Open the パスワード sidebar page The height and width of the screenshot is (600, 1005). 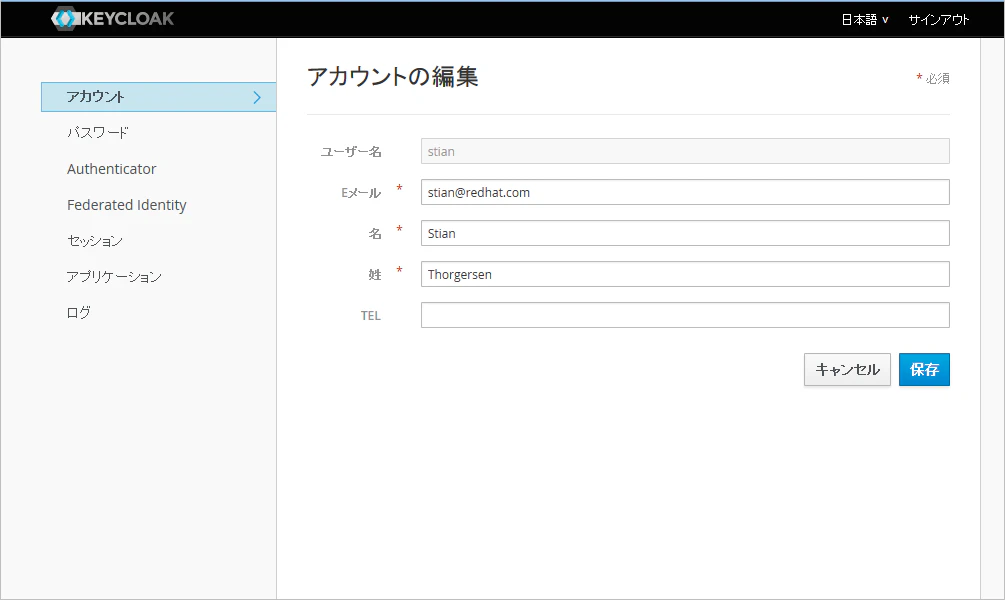point(97,133)
